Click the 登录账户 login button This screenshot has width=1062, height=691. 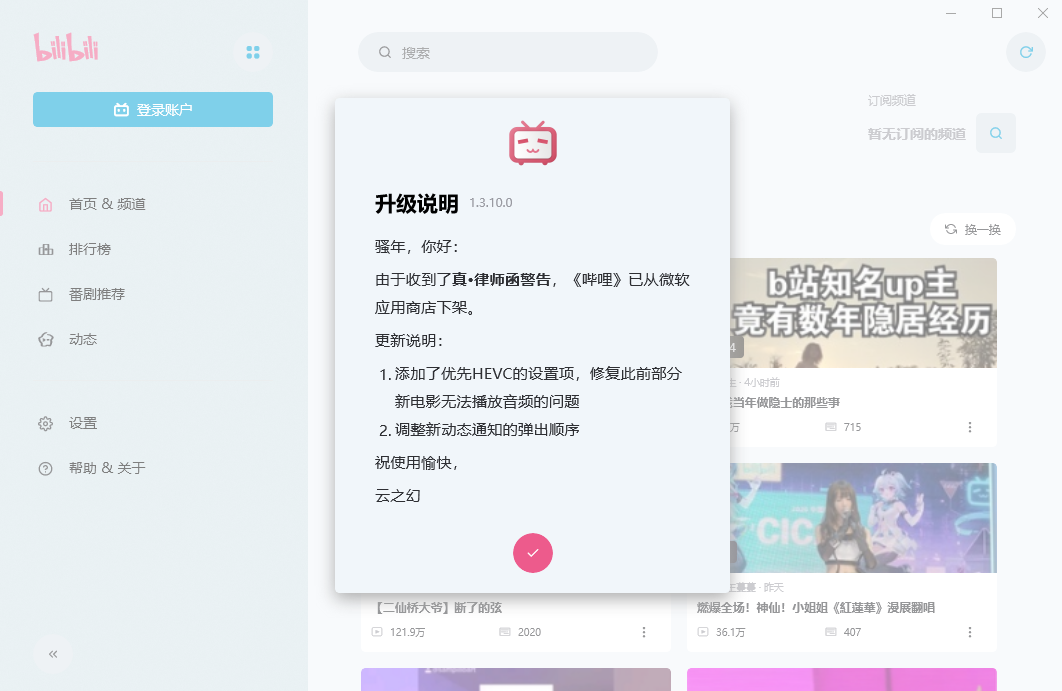(x=152, y=109)
